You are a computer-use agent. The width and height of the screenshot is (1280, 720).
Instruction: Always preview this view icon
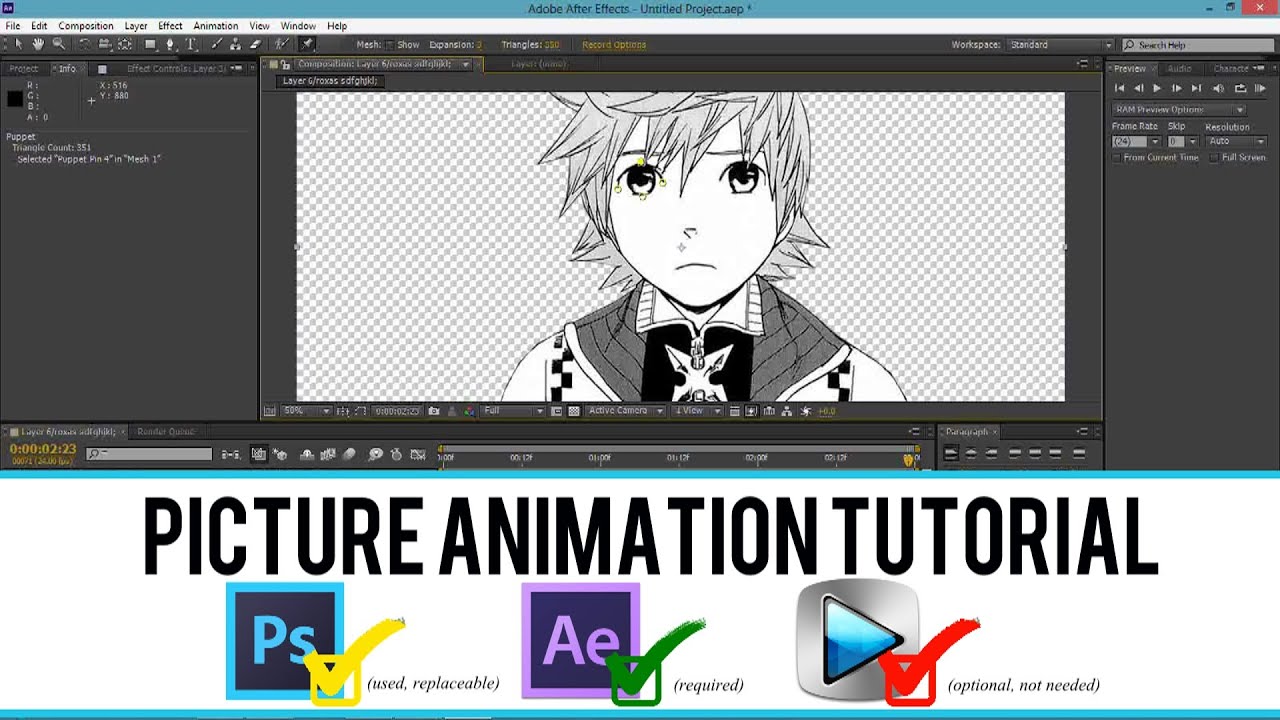(268, 411)
